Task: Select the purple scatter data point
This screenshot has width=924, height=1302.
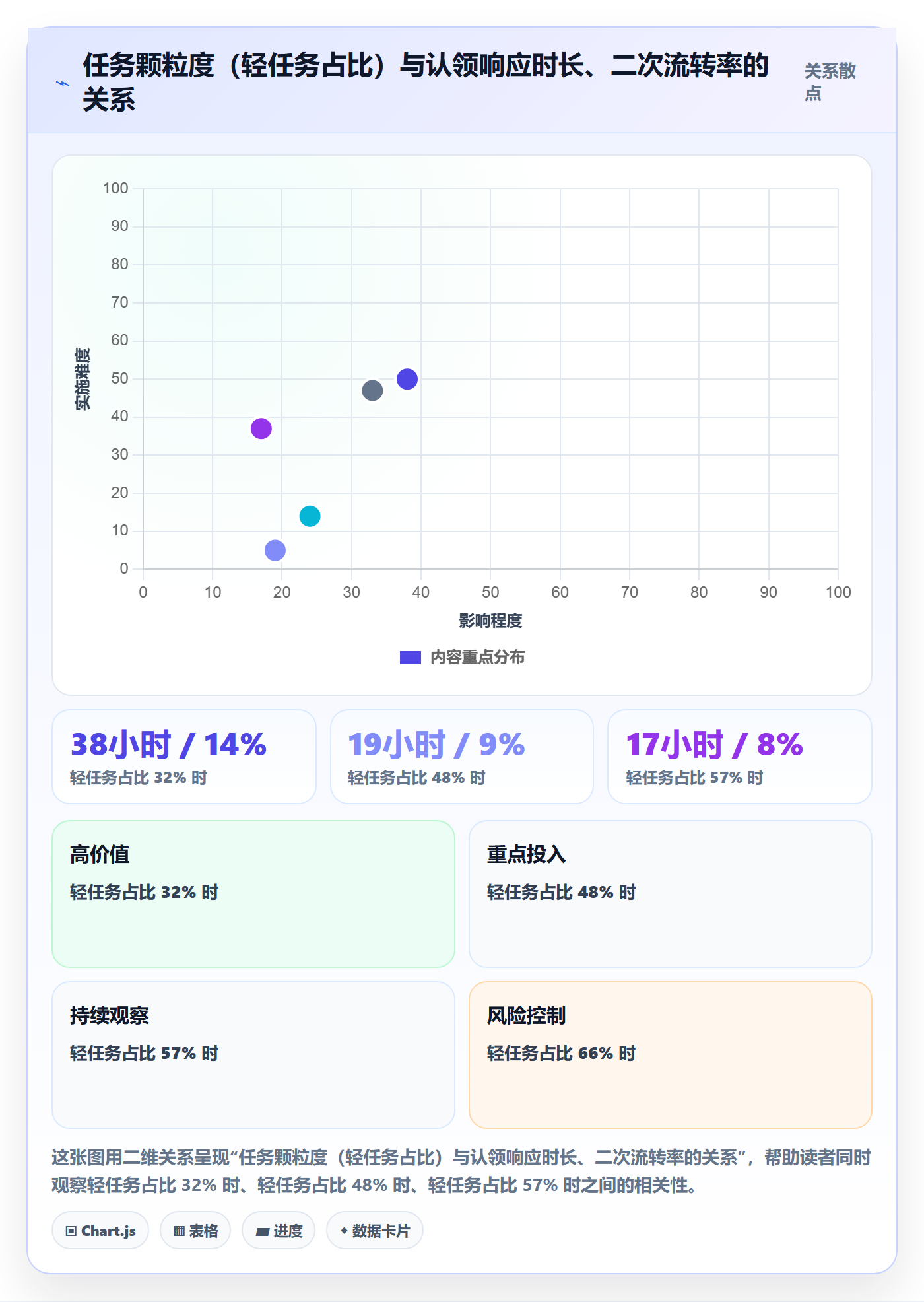Action: coord(261,428)
